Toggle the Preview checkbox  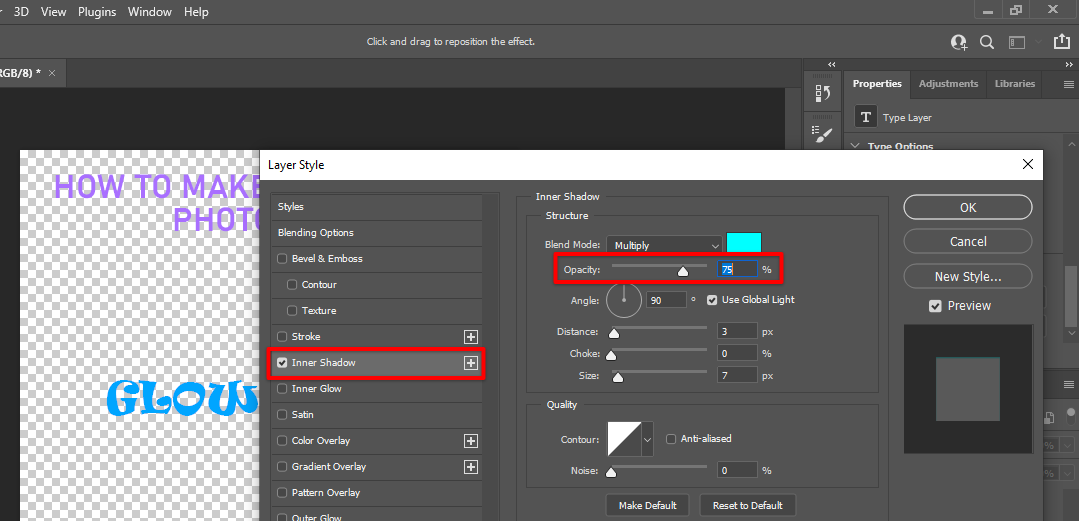click(935, 306)
